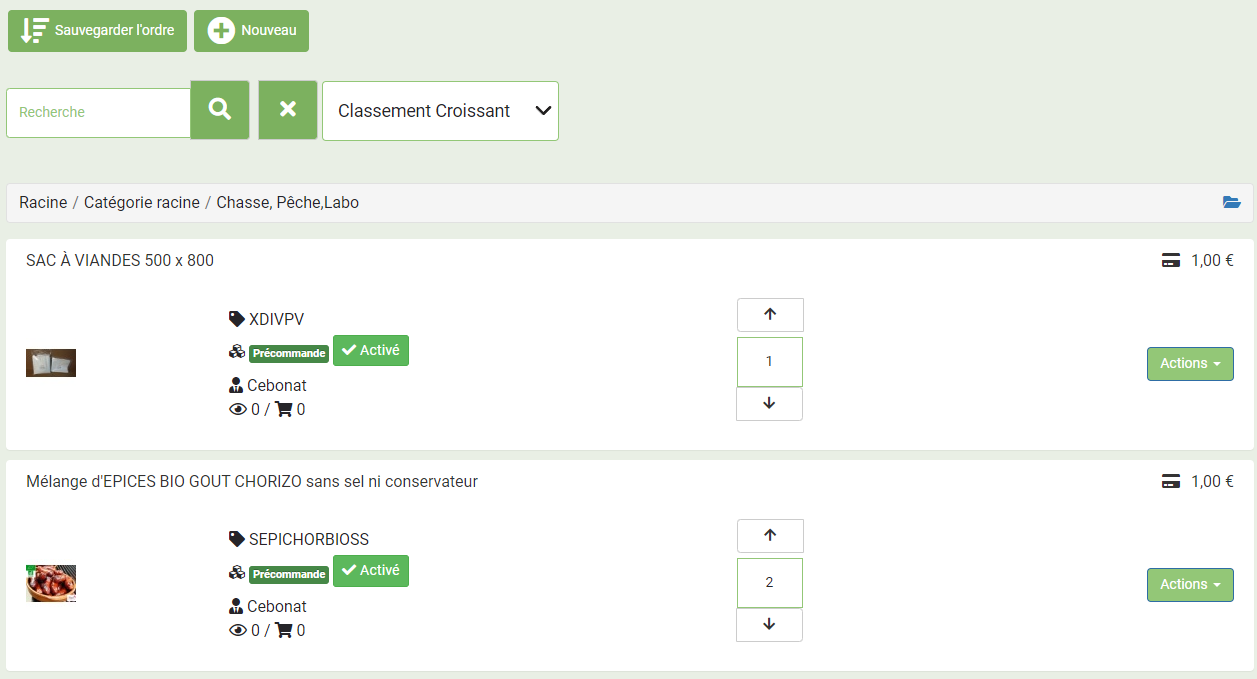The image size is (1257, 679).
Task: Move SAC À VIANDES product down
Action: pyautogui.click(x=769, y=404)
